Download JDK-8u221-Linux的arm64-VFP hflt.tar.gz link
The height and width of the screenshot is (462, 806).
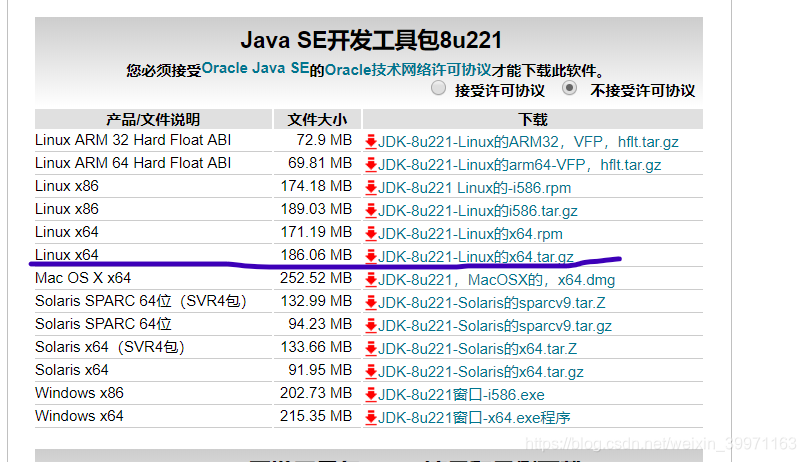(x=520, y=165)
